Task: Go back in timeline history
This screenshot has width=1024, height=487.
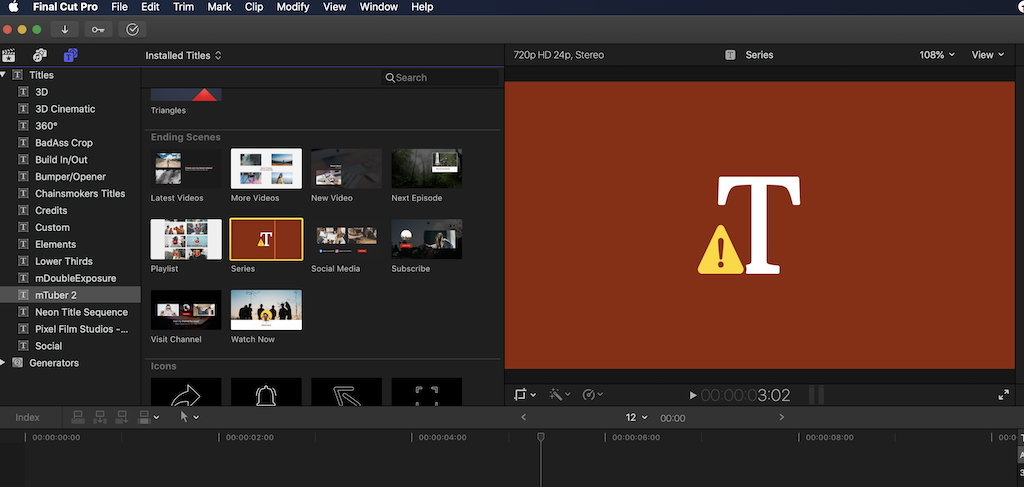Action: (523, 417)
